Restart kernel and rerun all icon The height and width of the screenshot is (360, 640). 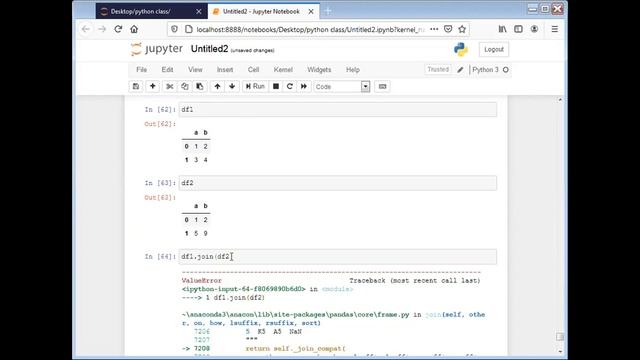(x=304, y=87)
